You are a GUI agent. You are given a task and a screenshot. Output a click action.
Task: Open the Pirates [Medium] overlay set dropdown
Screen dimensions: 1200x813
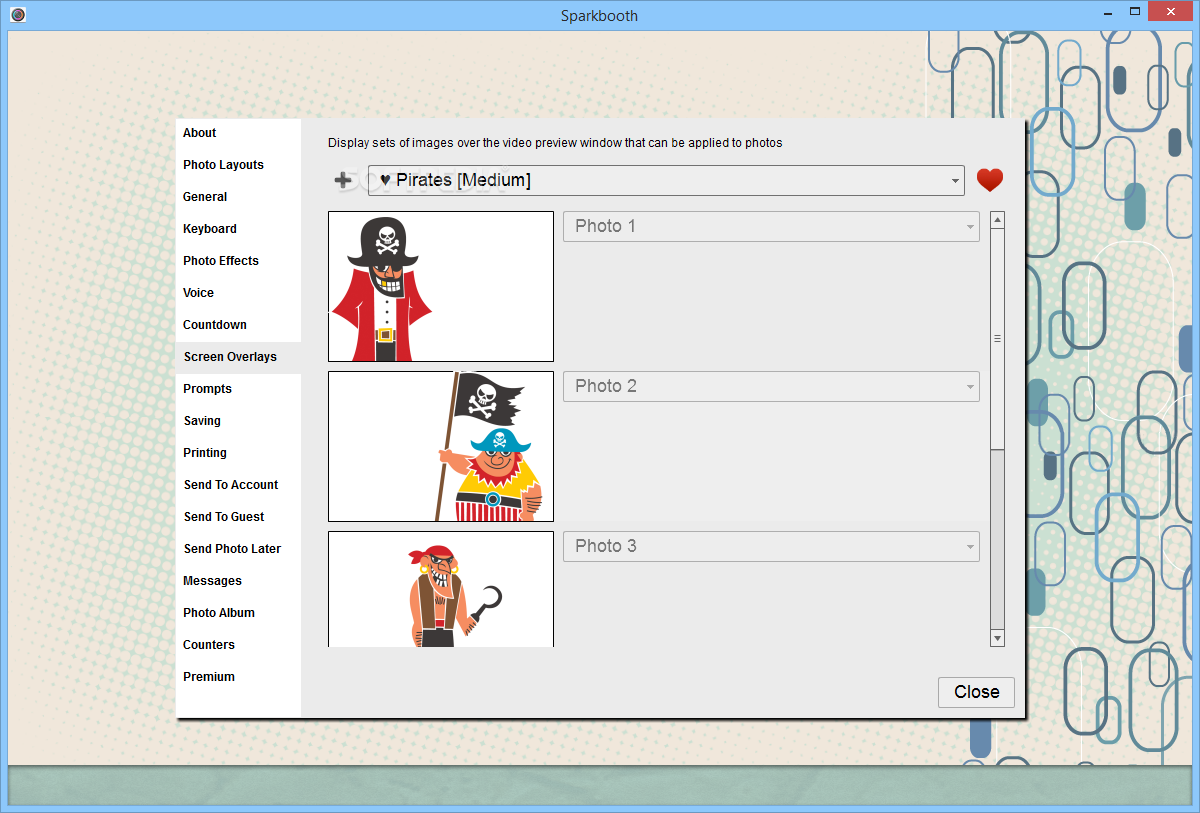point(666,180)
